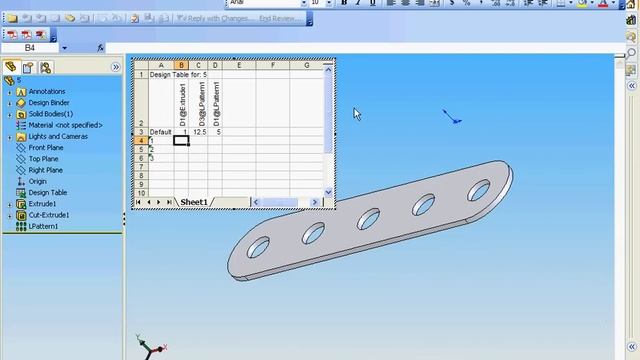Image resolution: width=640 pixels, height=360 pixels.
Task: Center the cell text
Action: coord(405,3)
